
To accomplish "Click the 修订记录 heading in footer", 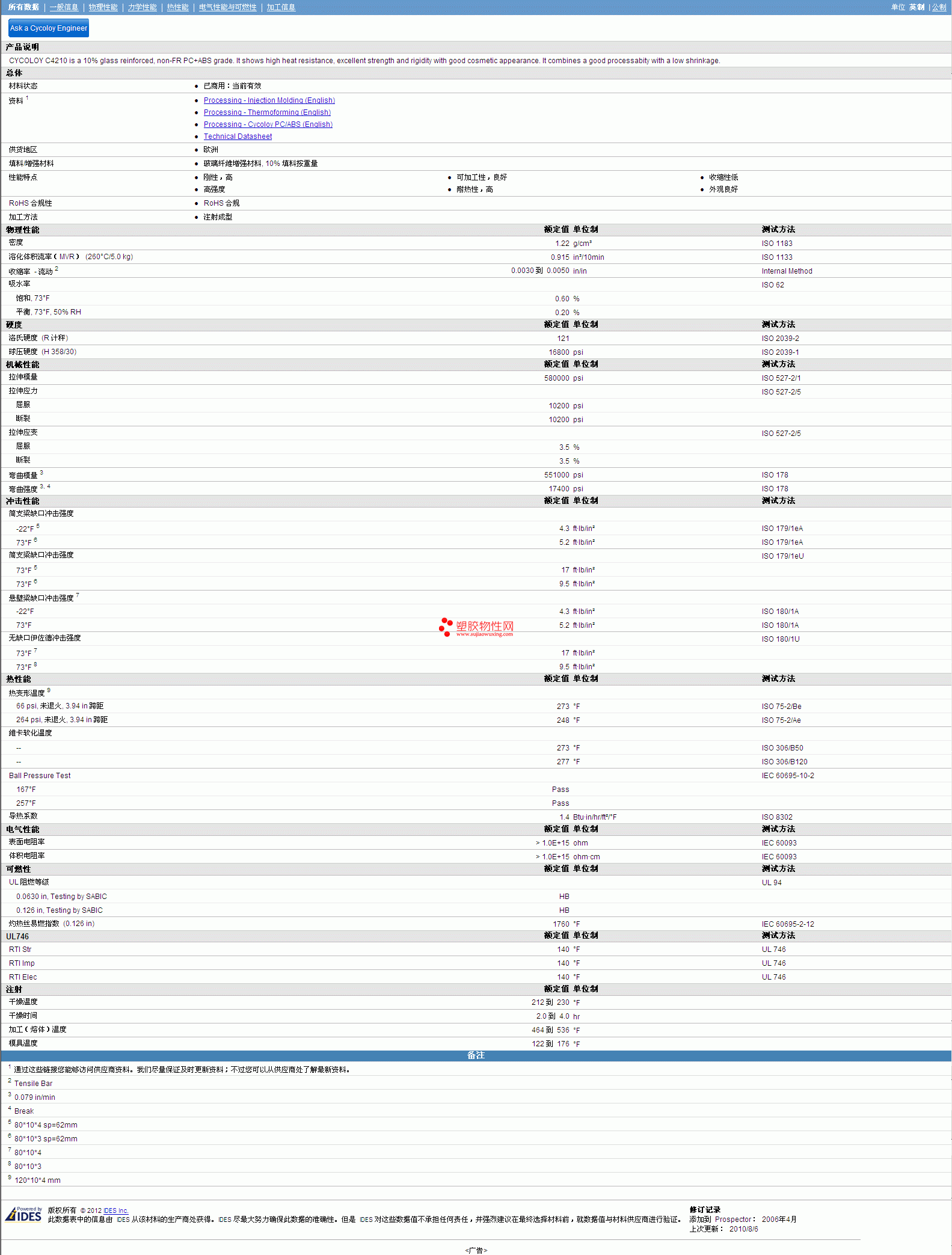I will point(705,1210).
